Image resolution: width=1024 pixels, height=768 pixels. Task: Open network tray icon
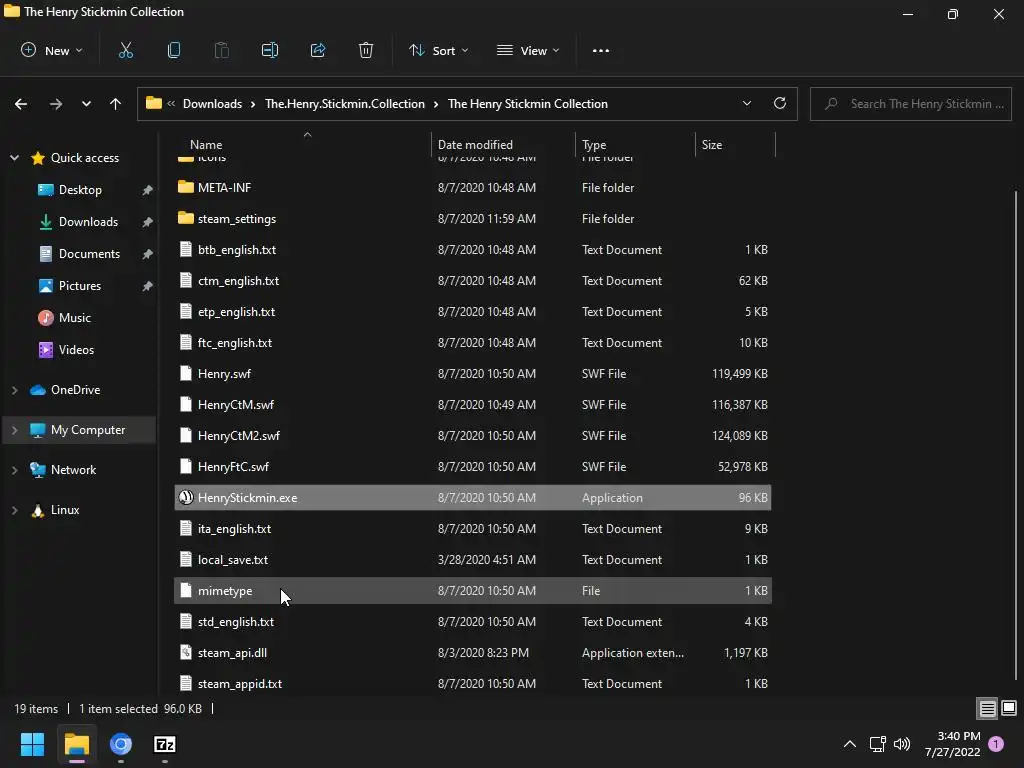(877, 744)
